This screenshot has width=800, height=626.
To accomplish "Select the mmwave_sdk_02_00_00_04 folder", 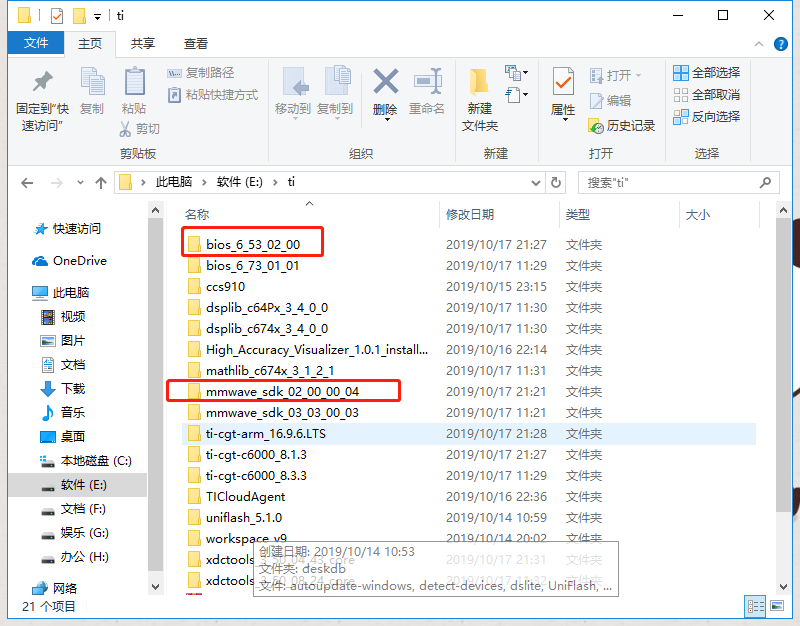I will click(282, 391).
